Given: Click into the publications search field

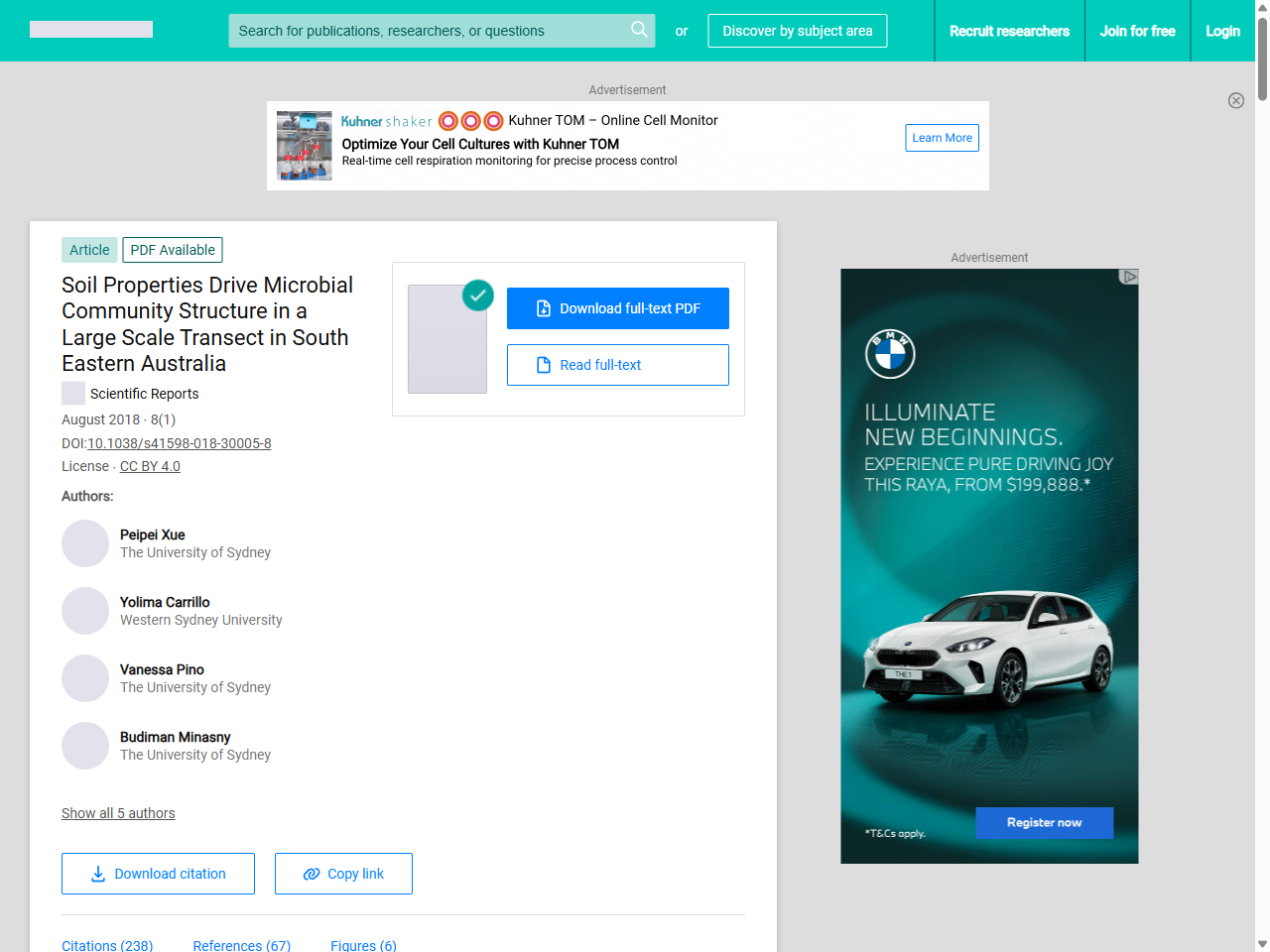Looking at the screenshot, I should tap(427, 31).
